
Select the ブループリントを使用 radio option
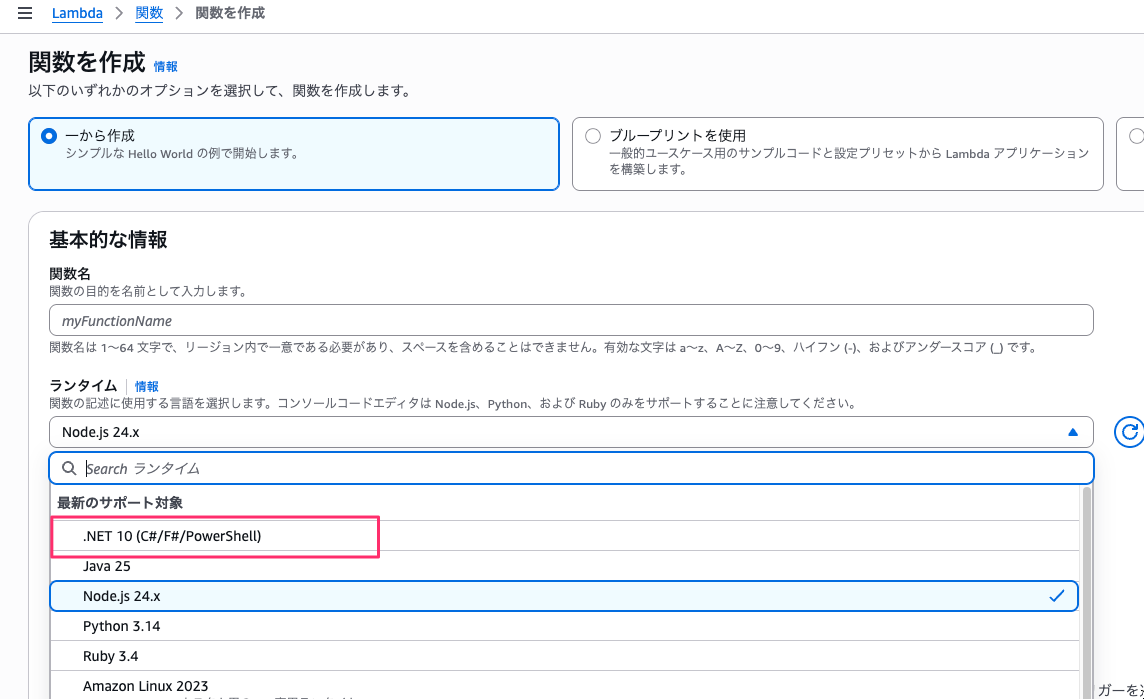click(x=593, y=136)
